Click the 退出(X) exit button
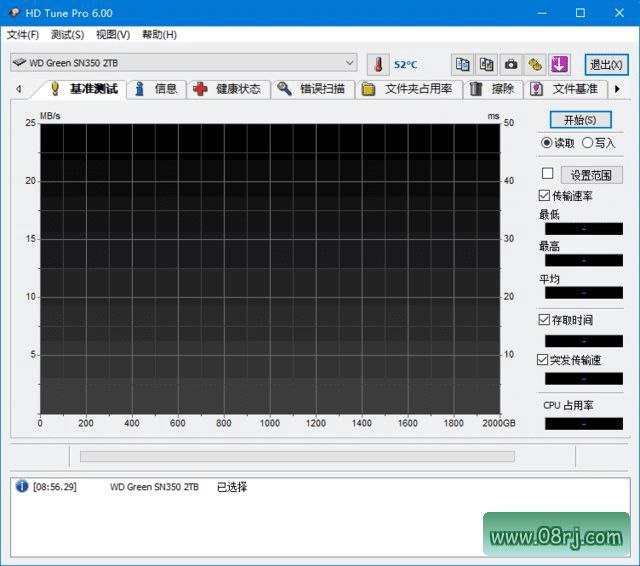 606,64
